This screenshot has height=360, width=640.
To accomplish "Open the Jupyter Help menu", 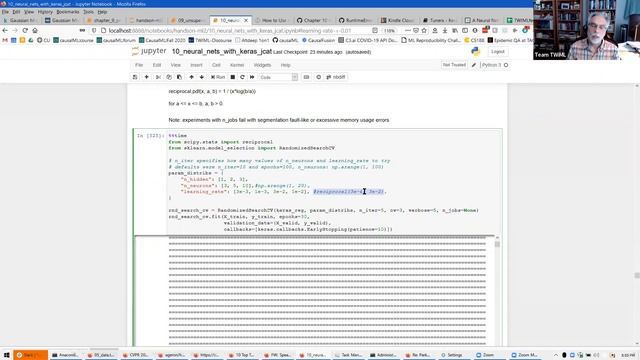I will [x=286, y=65].
